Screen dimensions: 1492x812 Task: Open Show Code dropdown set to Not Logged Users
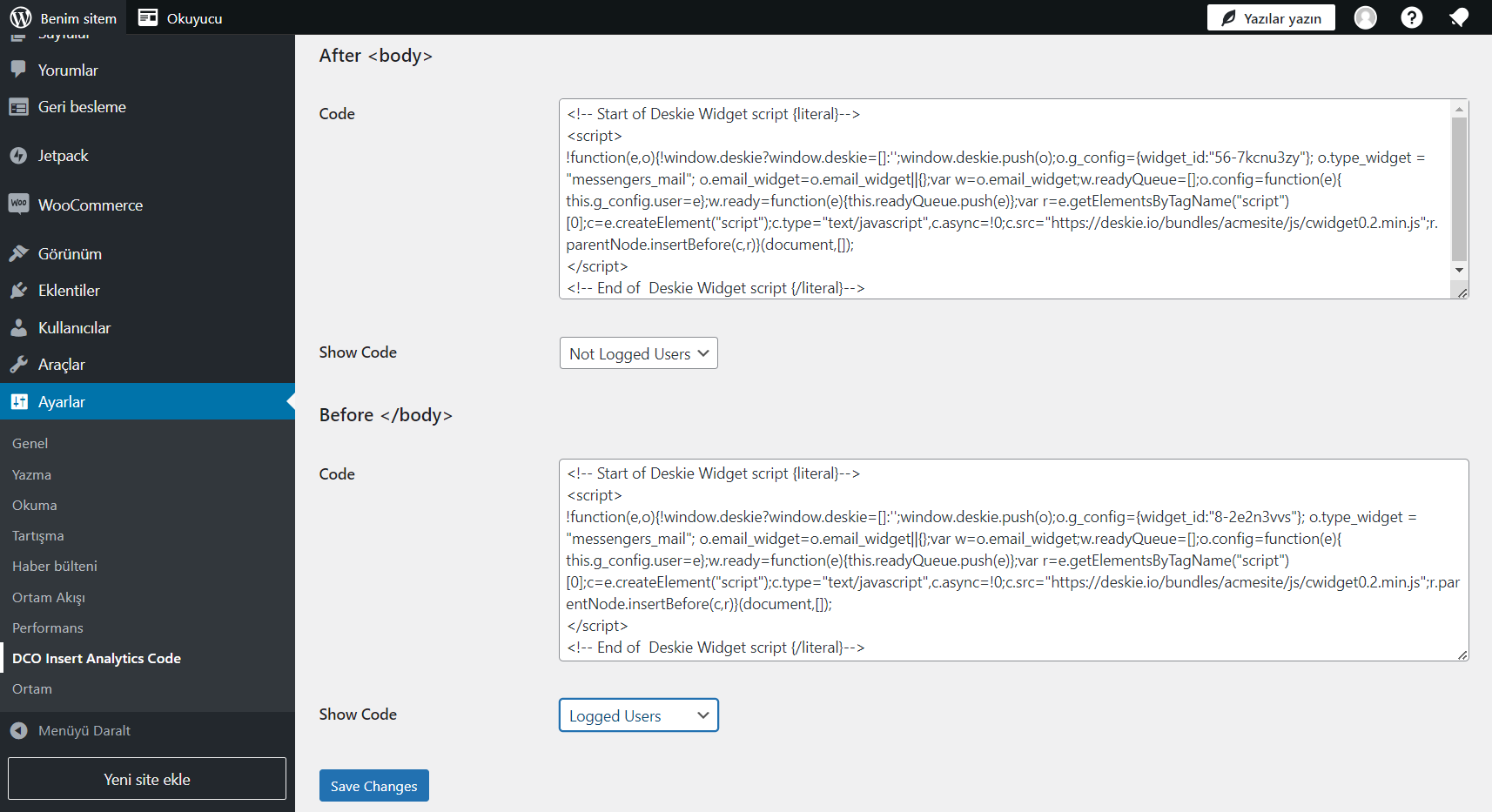tap(638, 353)
